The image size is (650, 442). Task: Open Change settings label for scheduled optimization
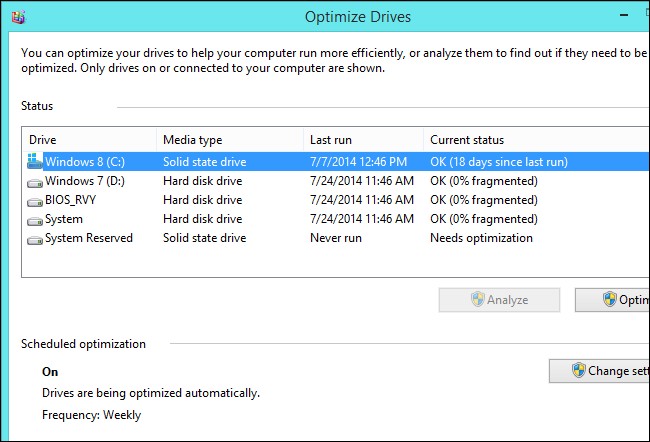pyautogui.click(x=619, y=371)
